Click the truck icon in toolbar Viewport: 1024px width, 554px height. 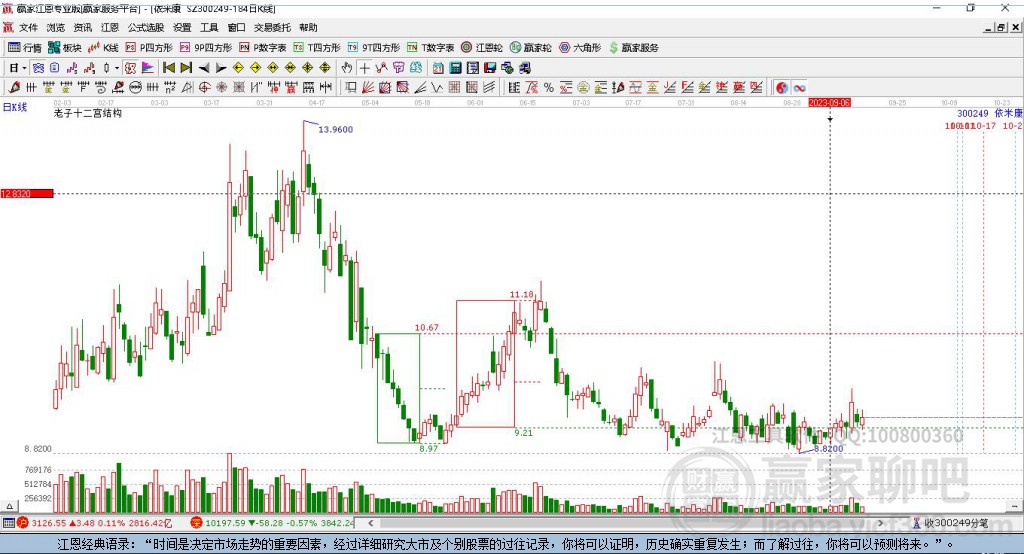[x=524, y=67]
